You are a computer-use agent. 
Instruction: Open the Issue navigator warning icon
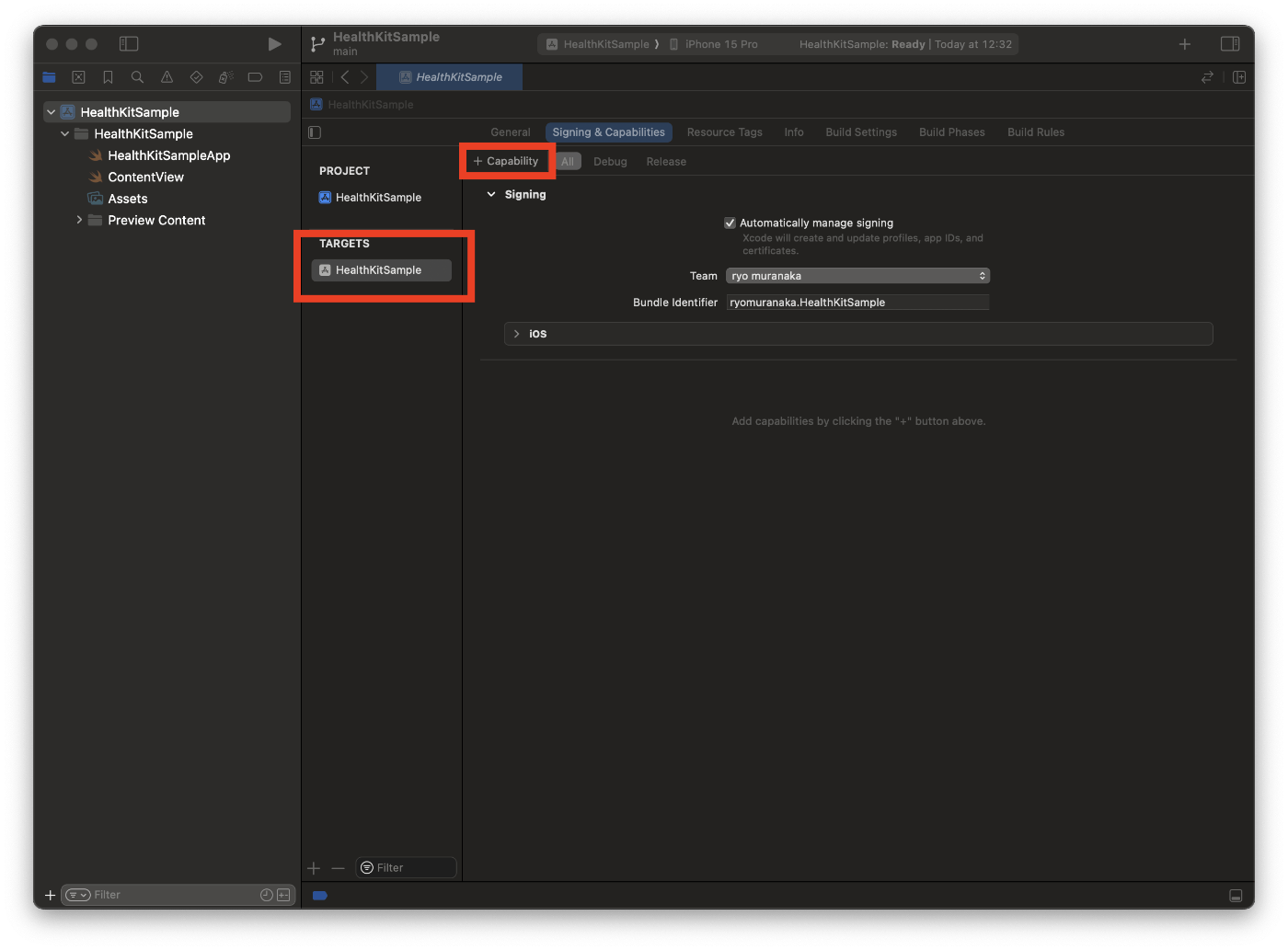[167, 77]
